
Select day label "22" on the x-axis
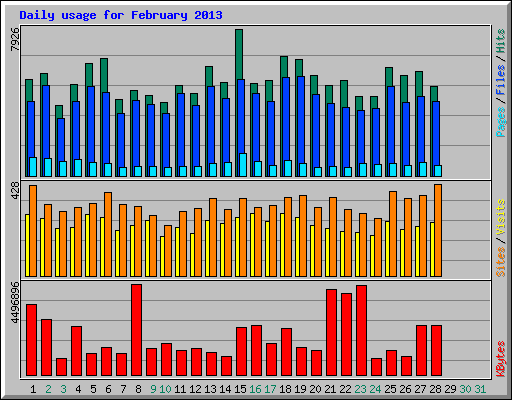pos(345,389)
